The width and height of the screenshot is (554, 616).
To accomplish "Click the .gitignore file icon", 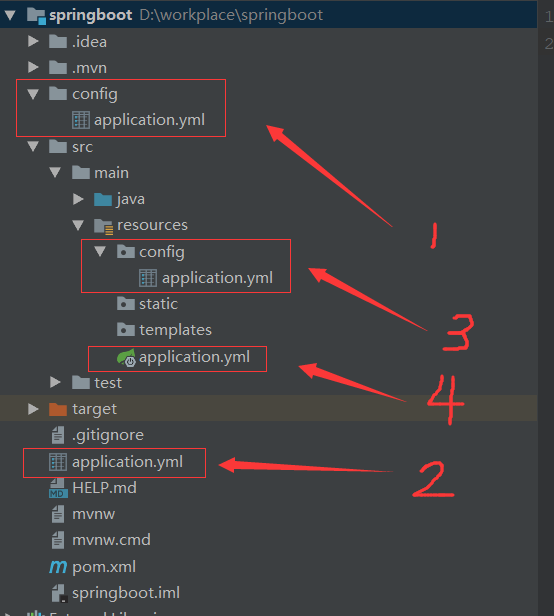I will pyautogui.click(x=58, y=435).
